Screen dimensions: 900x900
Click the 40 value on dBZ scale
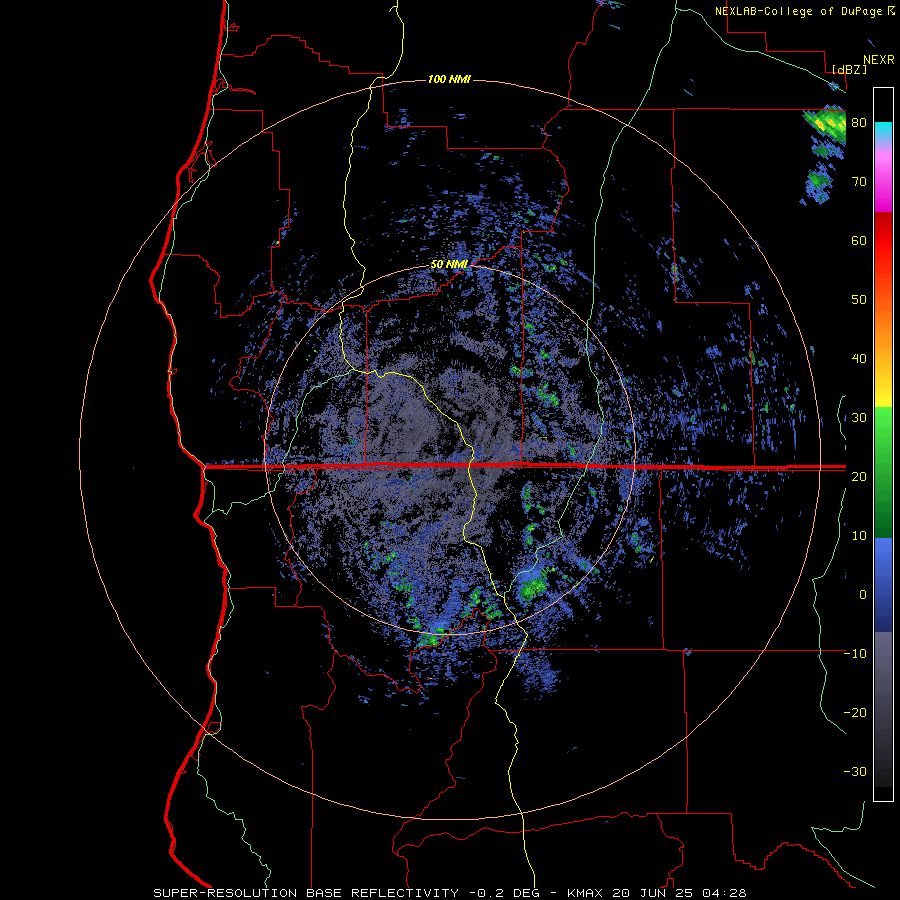click(x=859, y=359)
